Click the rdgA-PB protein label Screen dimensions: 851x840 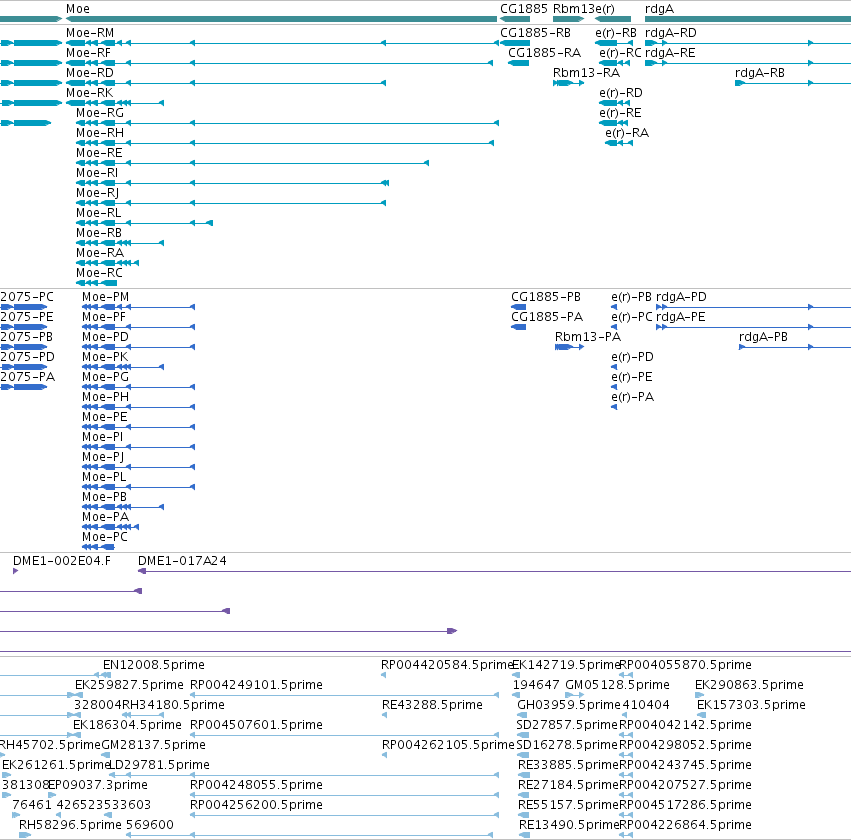click(764, 337)
